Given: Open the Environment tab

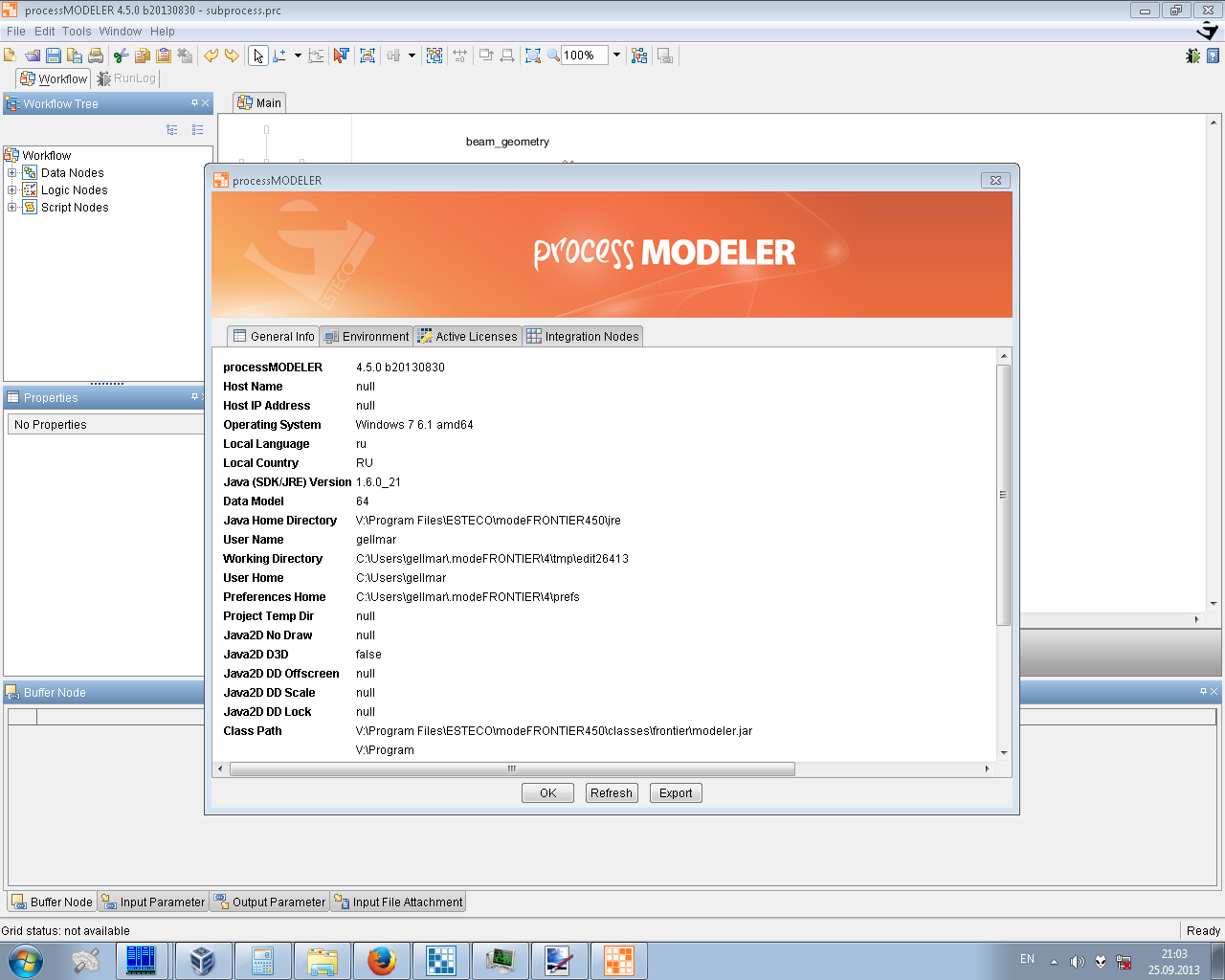Looking at the screenshot, I should tap(367, 336).
